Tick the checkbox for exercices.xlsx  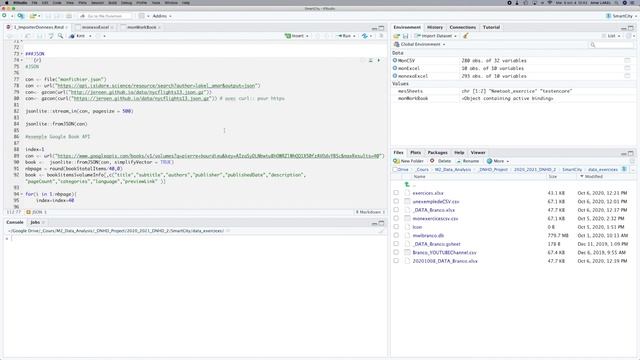(x=396, y=193)
